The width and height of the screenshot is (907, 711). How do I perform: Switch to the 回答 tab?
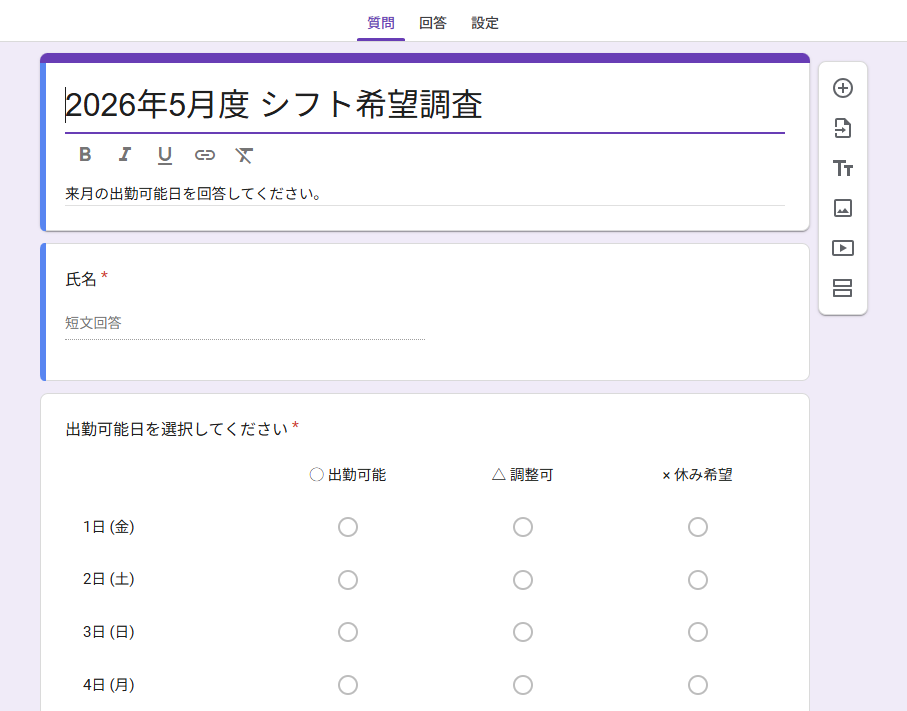[x=433, y=23]
